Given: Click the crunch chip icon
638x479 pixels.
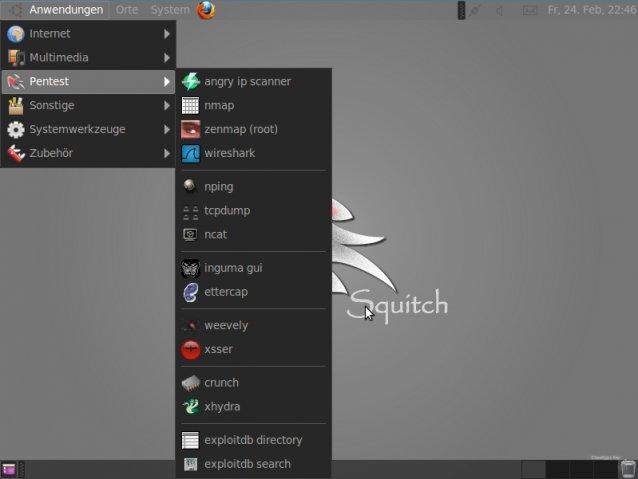Looking at the screenshot, I should coord(190,383).
